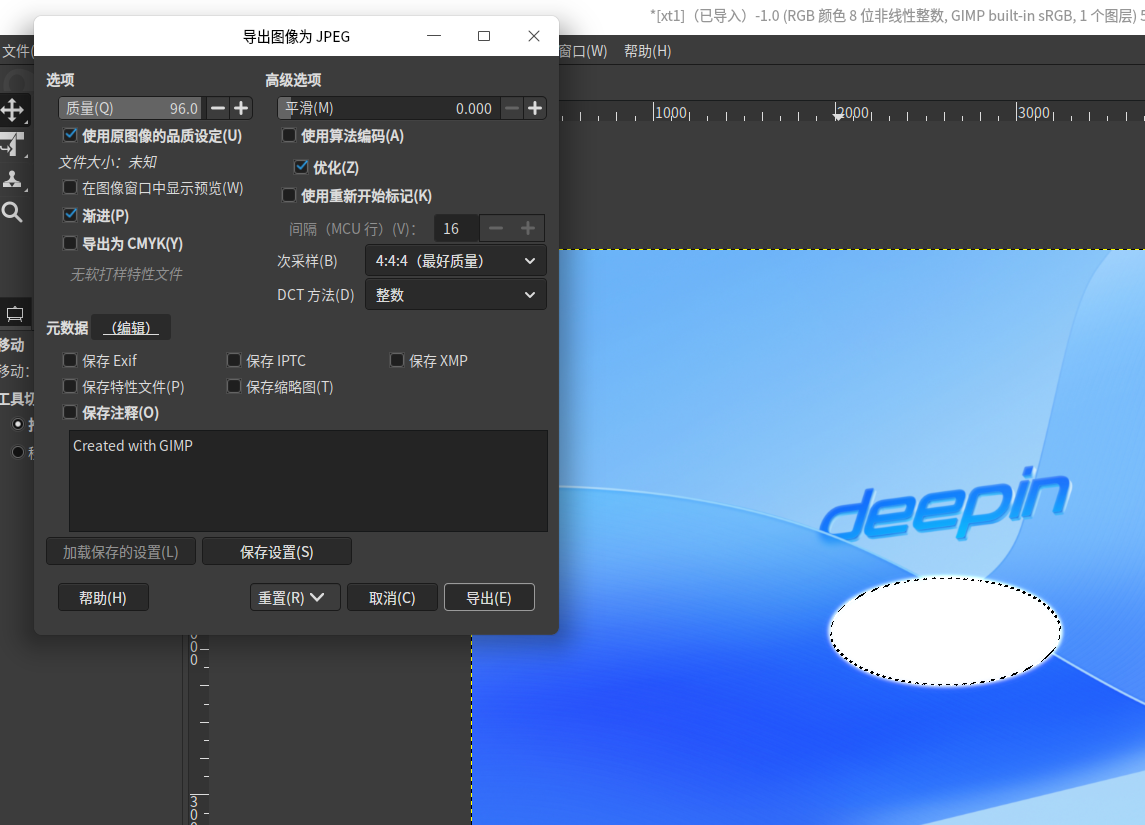Image resolution: width=1145 pixels, height=825 pixels.
Task: Check the 保存注释(O) option
Action: 70,412
